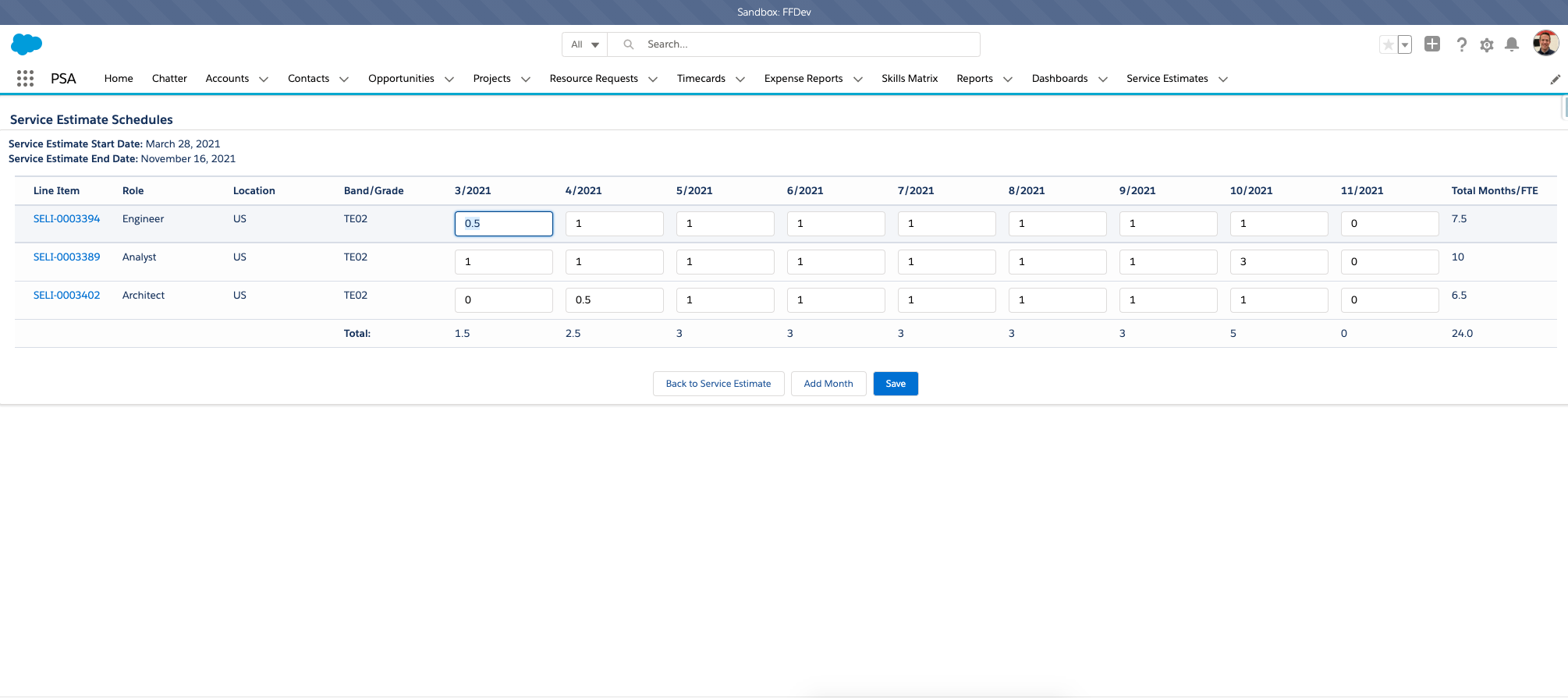Screen dimensions: 1568x698
Task: Focus the global Search field
Action: [794, 44]
